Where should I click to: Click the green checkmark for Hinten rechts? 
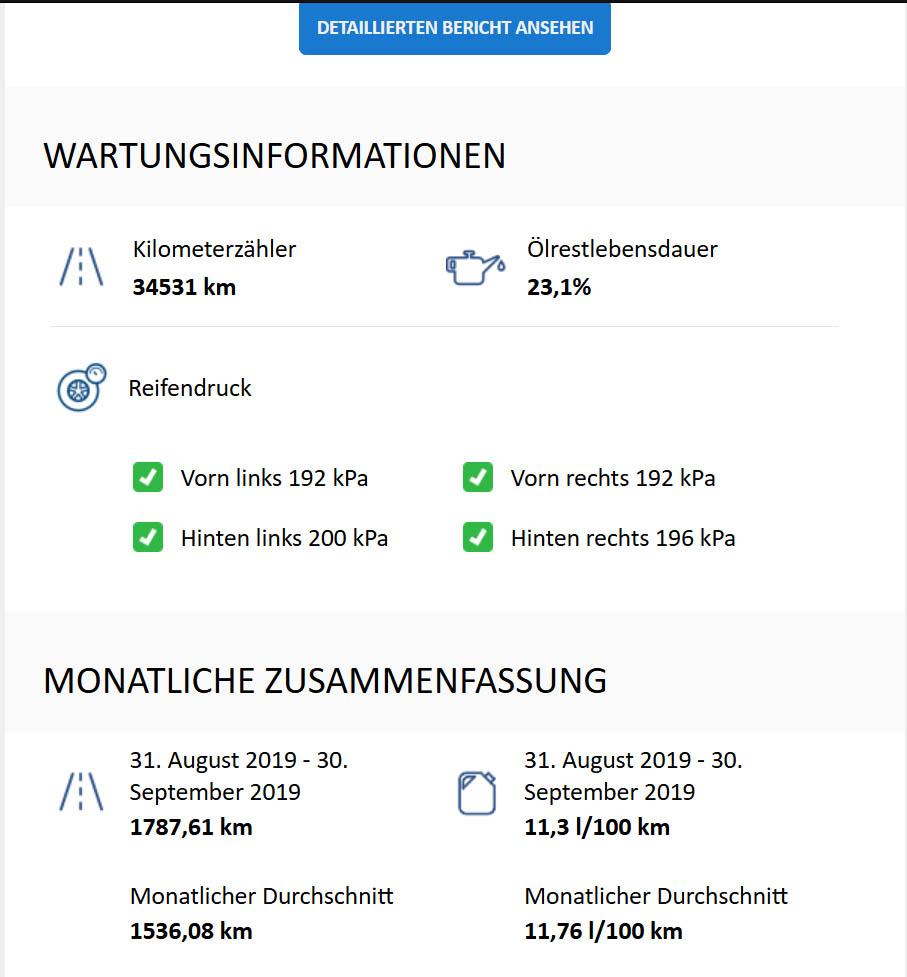pos(478,537)
